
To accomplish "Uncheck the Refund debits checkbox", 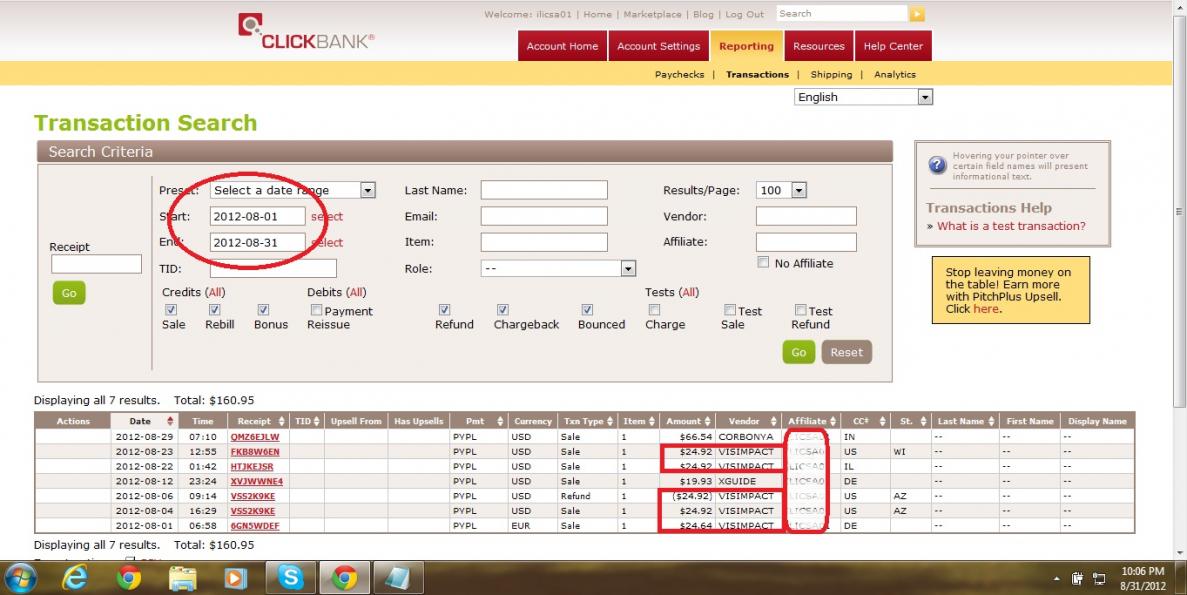I will [x=444, y=310].
